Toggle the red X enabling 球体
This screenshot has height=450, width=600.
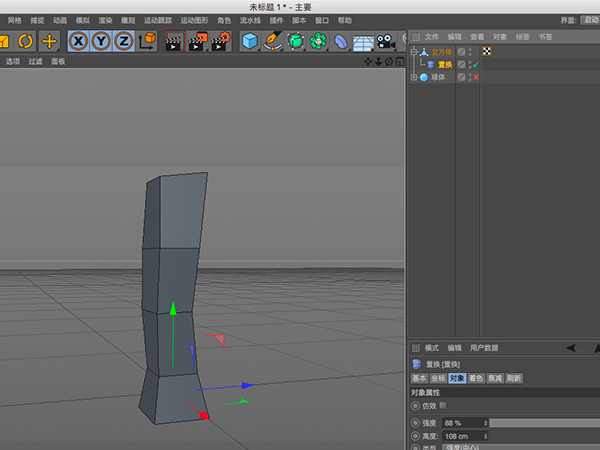476,77
